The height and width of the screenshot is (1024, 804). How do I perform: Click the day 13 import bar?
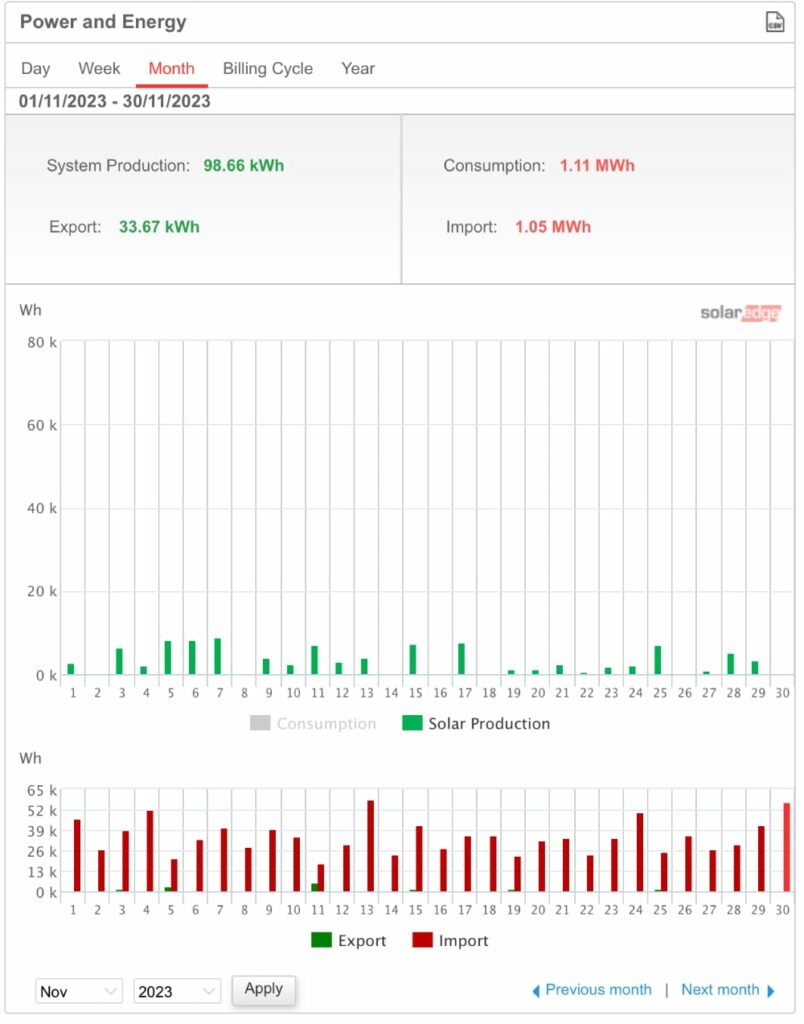(370, 846)
